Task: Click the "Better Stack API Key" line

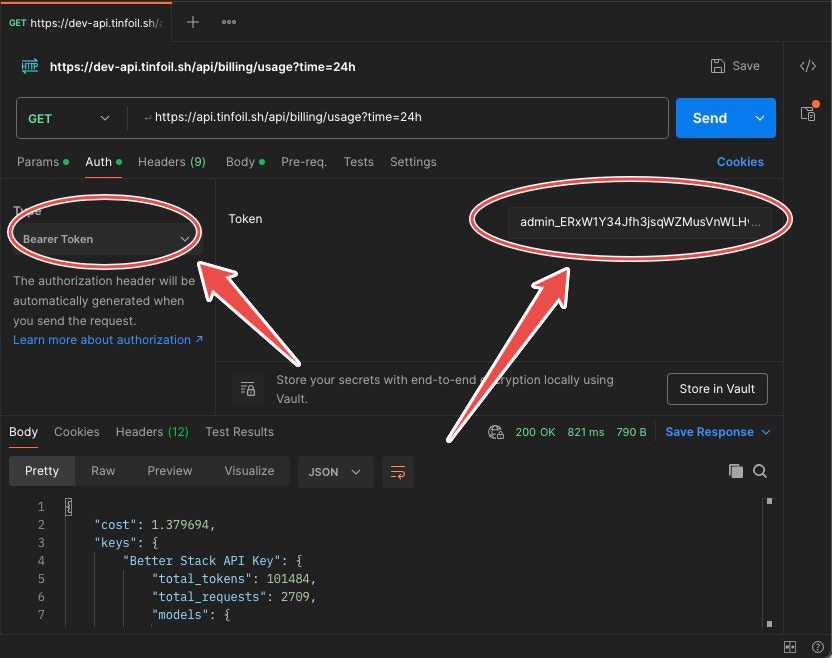Action: [213, 561]
